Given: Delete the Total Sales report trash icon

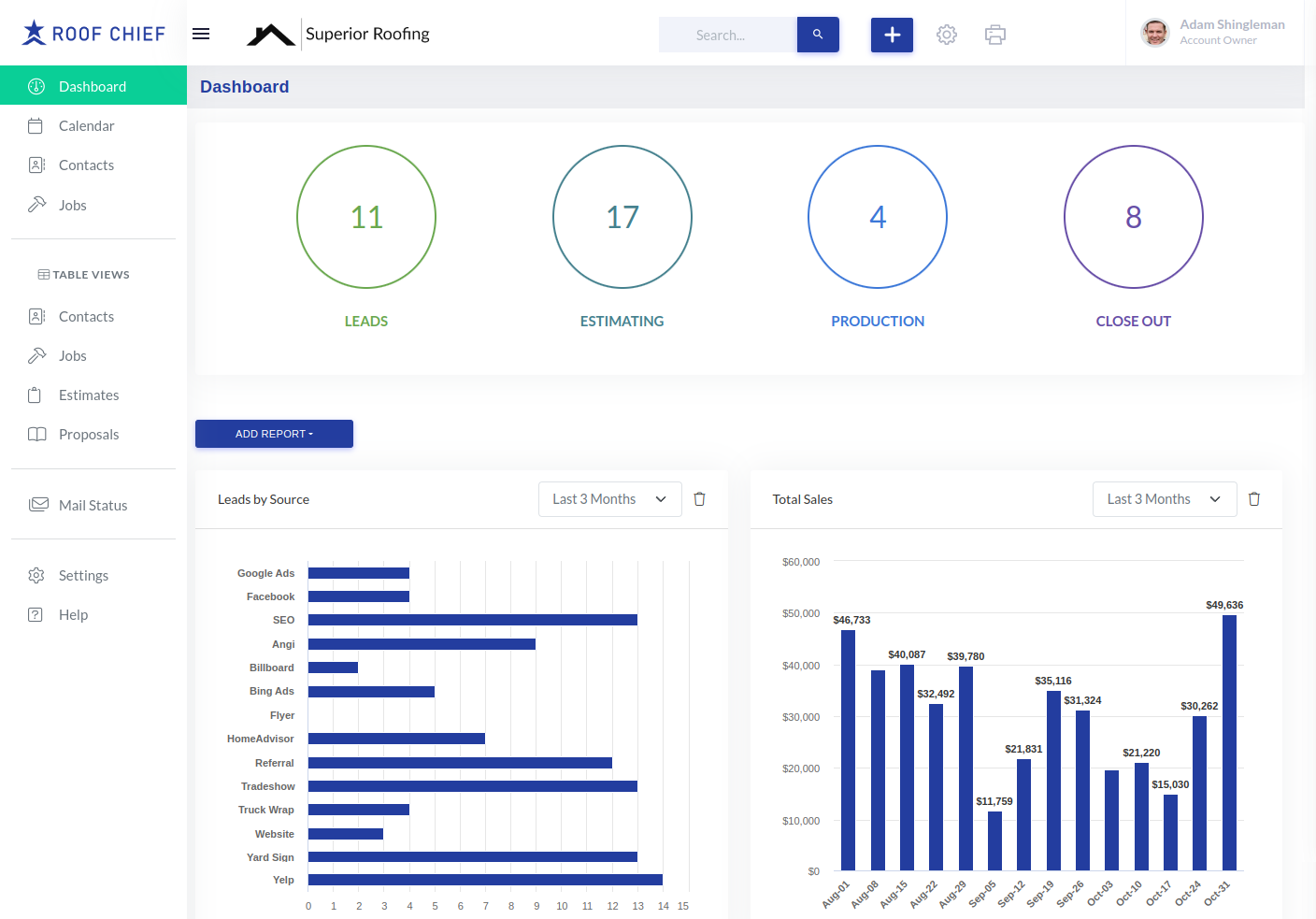Looking at the screenshot, I should tap(1254, 499).
